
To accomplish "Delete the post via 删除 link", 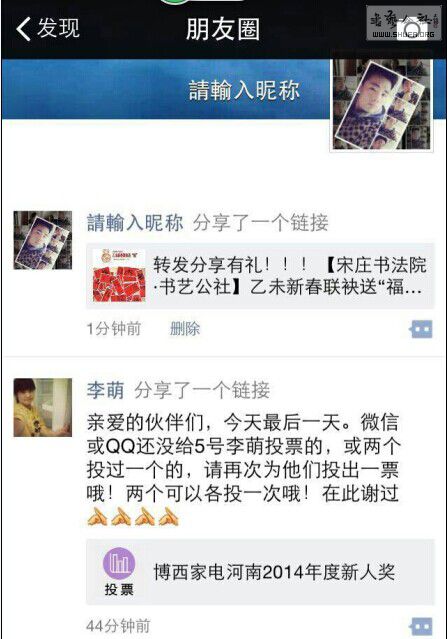I will click(x=185, y=328).
